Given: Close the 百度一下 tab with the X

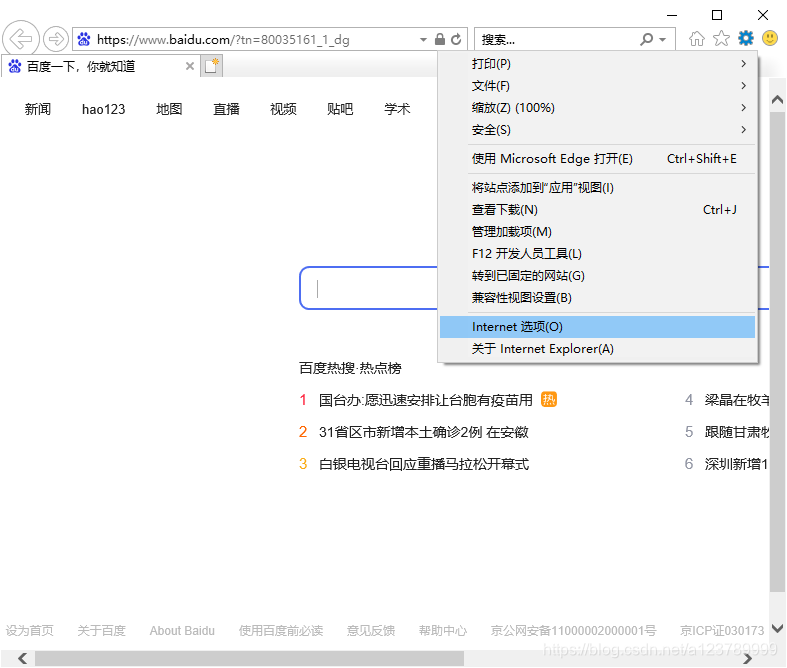Looking at the screenshot, I should 190,66.
